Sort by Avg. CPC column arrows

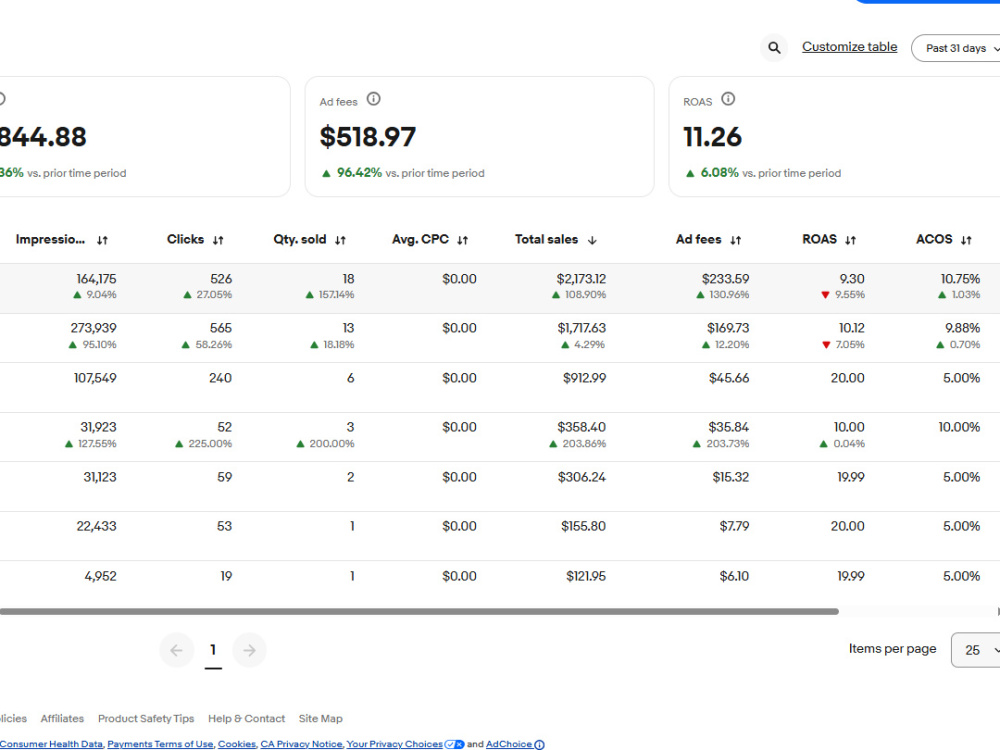click(x=463, y=240)
